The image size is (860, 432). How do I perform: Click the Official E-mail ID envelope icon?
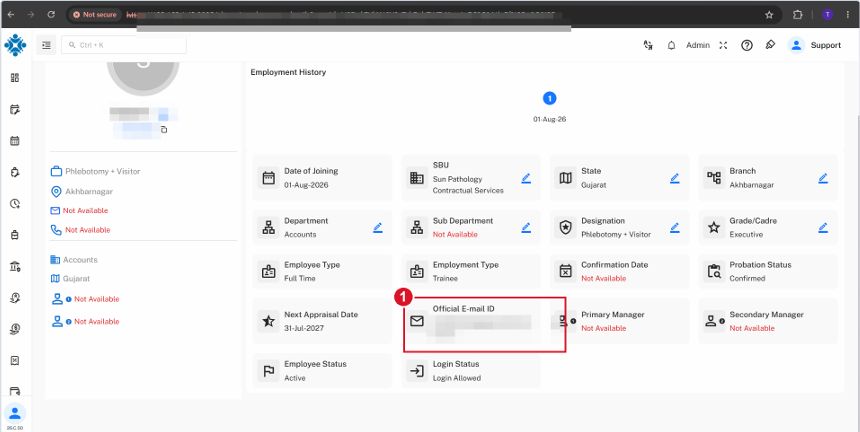coord(417,321)
